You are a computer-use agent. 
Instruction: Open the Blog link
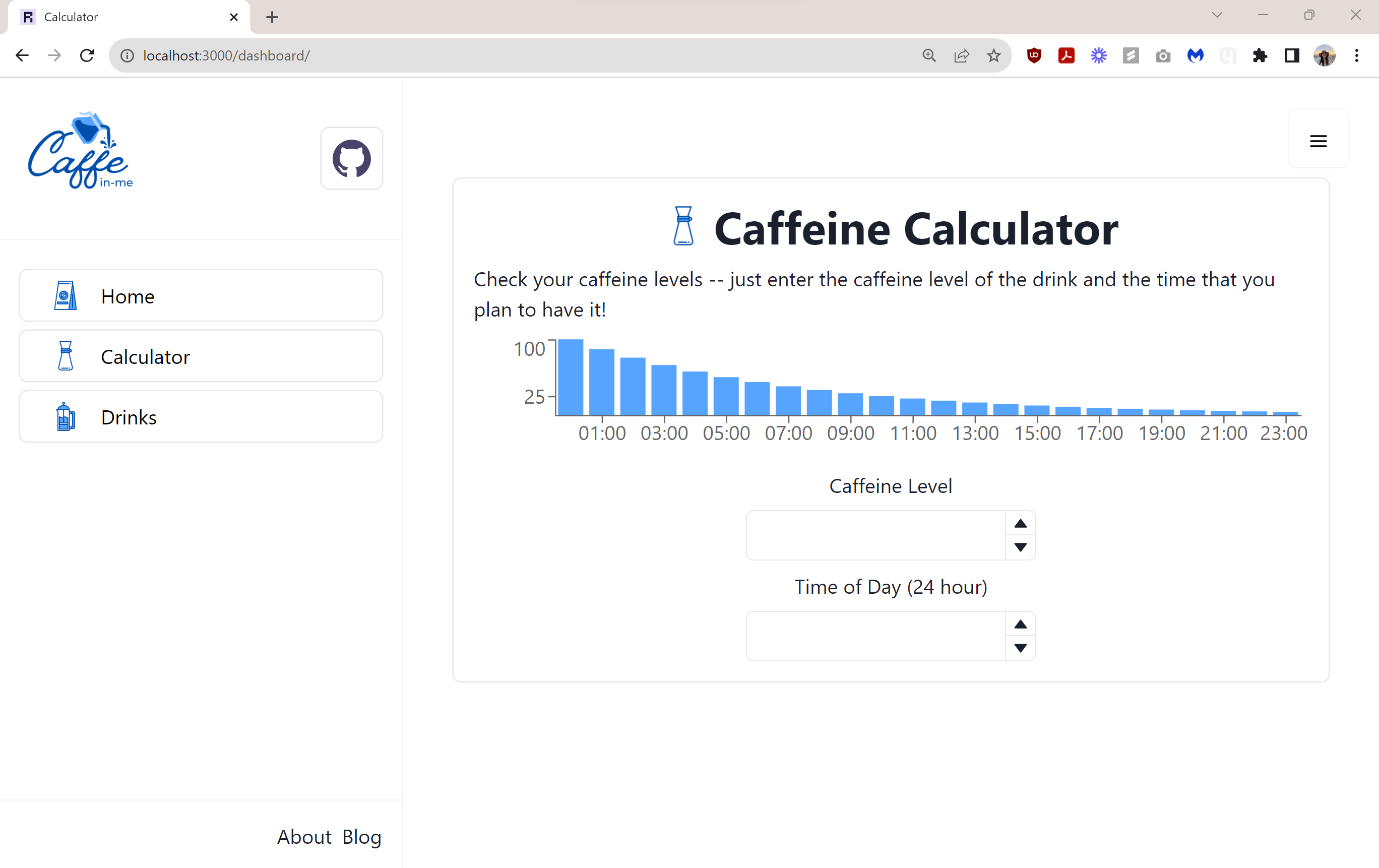[x=361, y=837]
